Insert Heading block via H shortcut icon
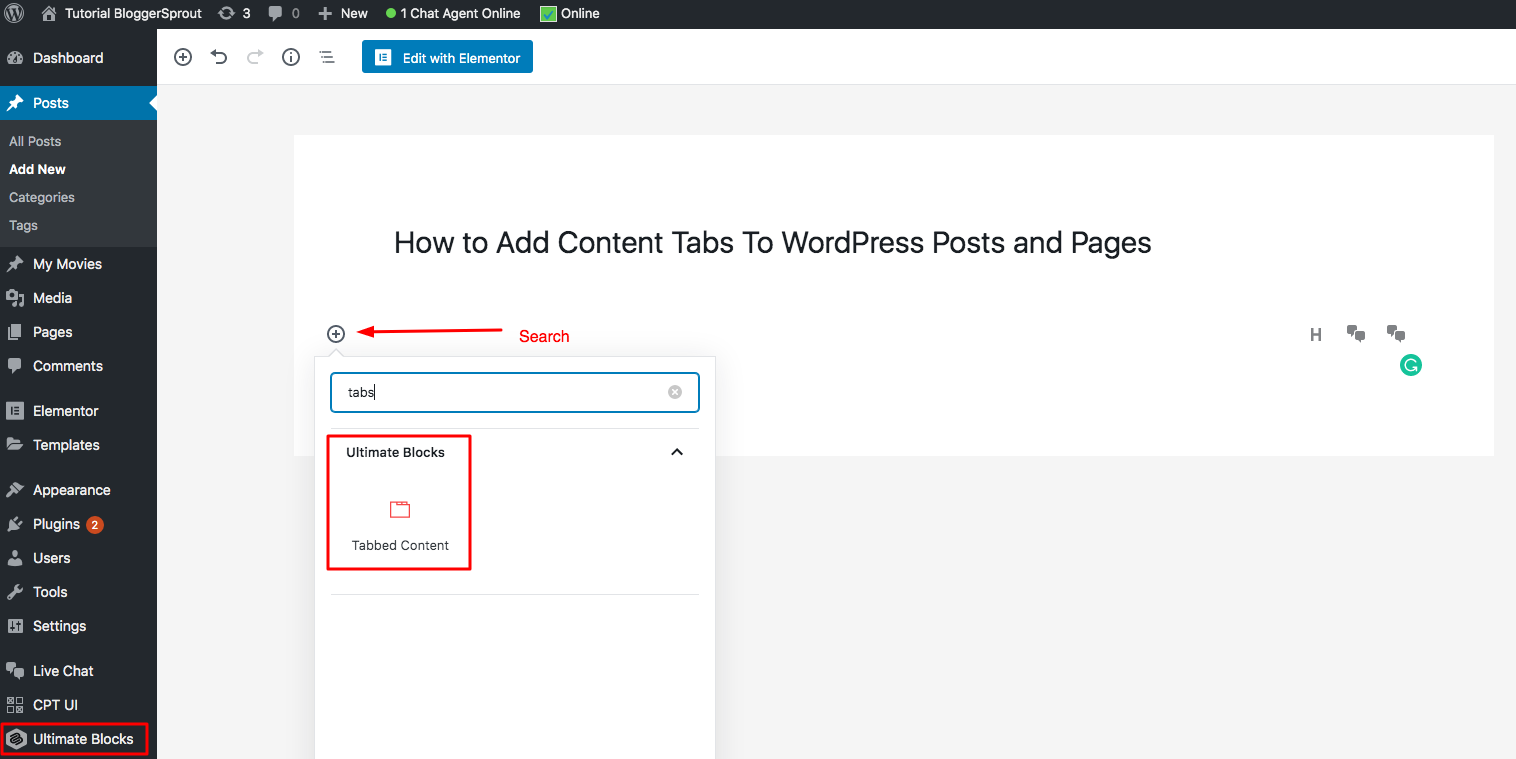Image resolution: width=1516 pixels, height=759 pixels. click(1316, 335)
